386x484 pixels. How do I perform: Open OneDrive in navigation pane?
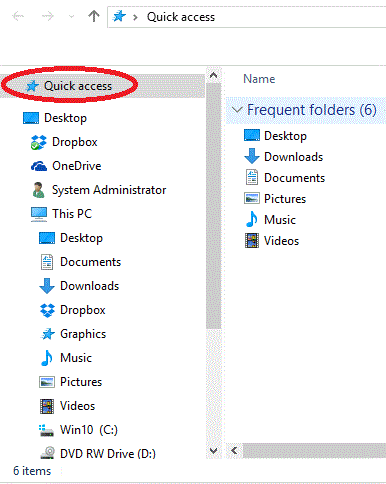coord(77,166)
